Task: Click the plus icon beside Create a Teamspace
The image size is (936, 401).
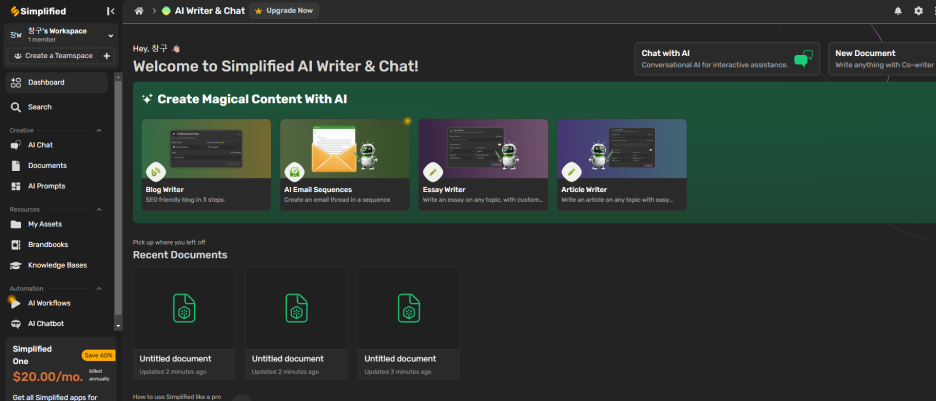Action: pos(107,56)
